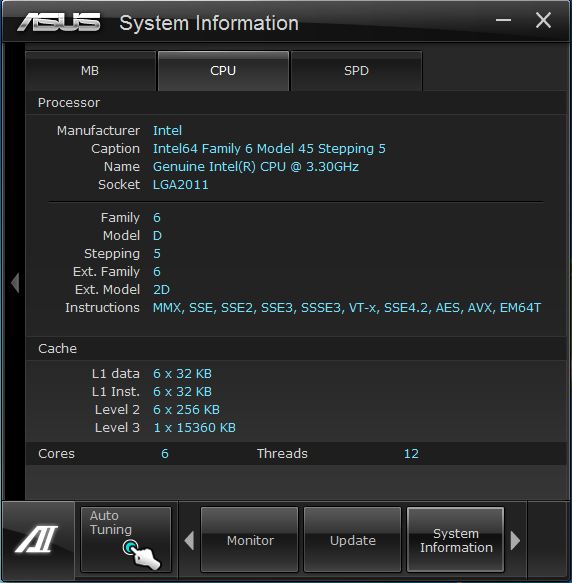This screenshot has width=572, height=583.
Task: Minimize the System Information window
Action: [503, 20]
